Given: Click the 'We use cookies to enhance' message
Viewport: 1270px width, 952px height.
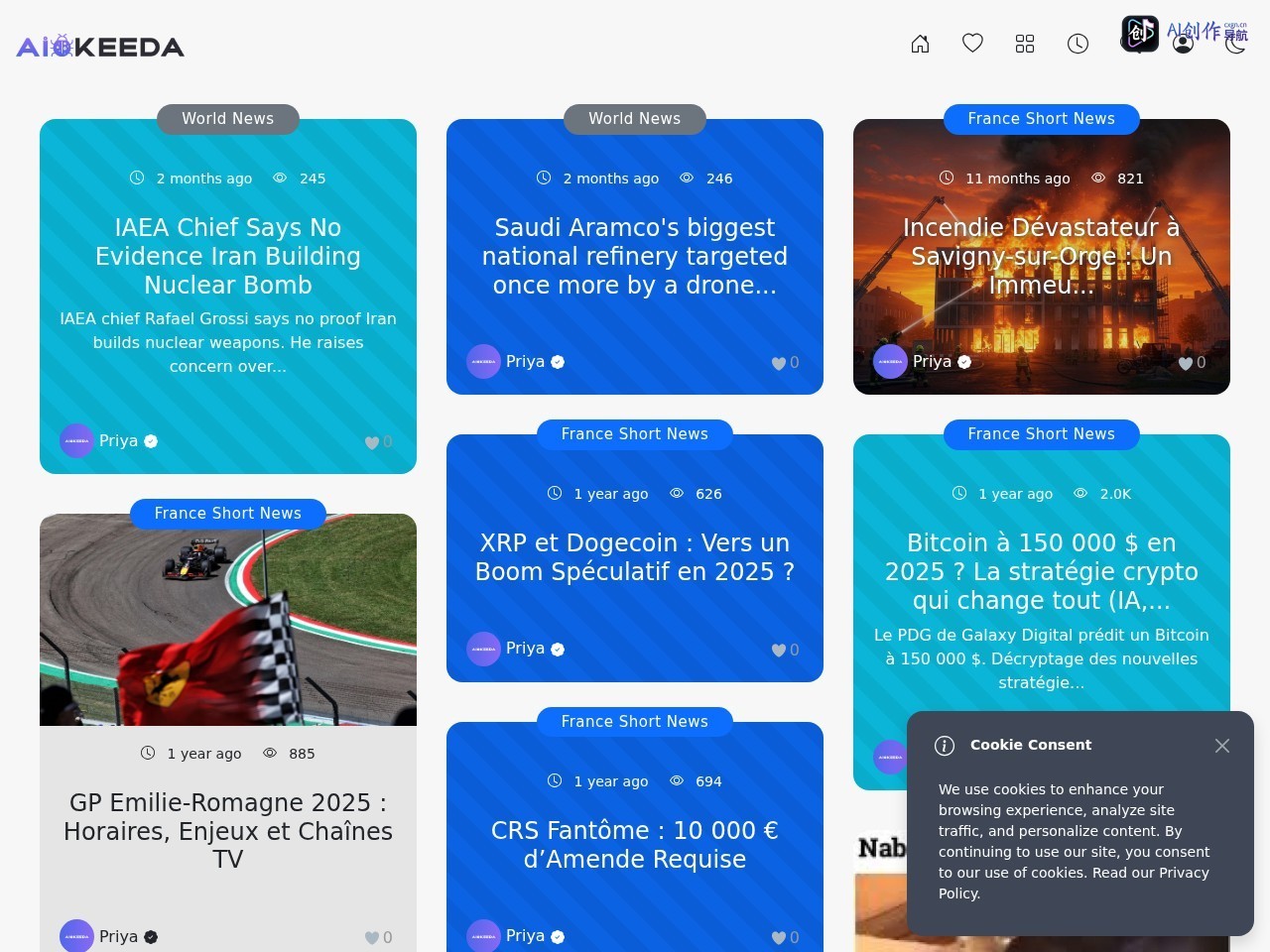Looking at the screenshot, I should pos(1075,841).
